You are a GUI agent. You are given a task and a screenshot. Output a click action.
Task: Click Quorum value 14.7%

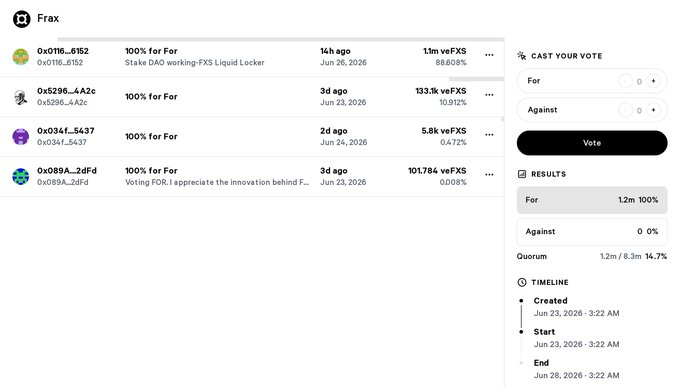656,256
